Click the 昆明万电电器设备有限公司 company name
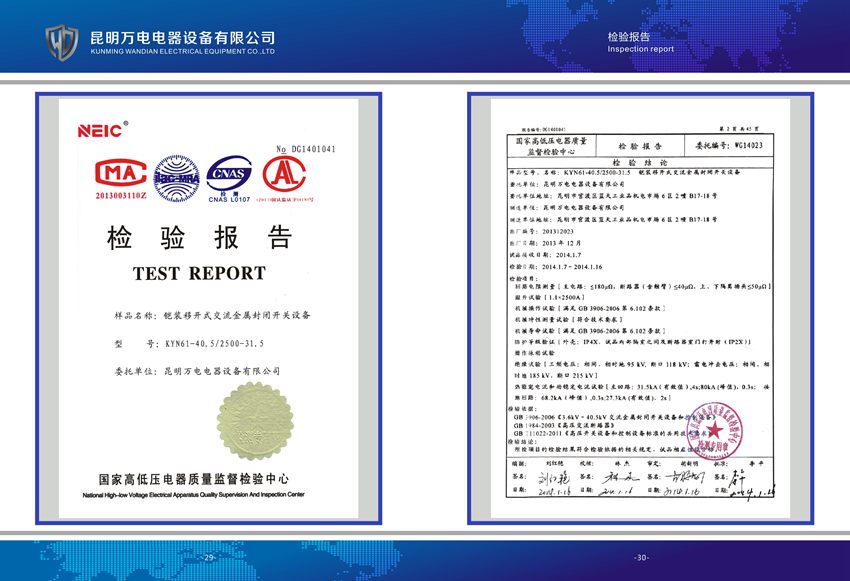 (x=182, y=36)
